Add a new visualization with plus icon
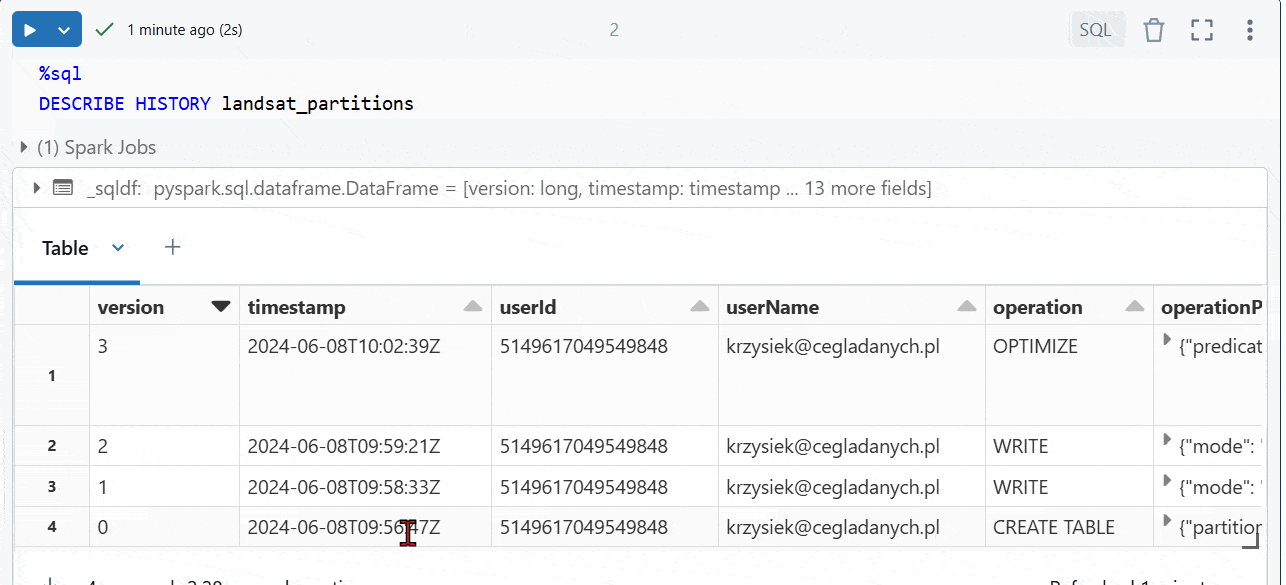This screenshot has height=585, width=1286. click(x=173, y=247)
